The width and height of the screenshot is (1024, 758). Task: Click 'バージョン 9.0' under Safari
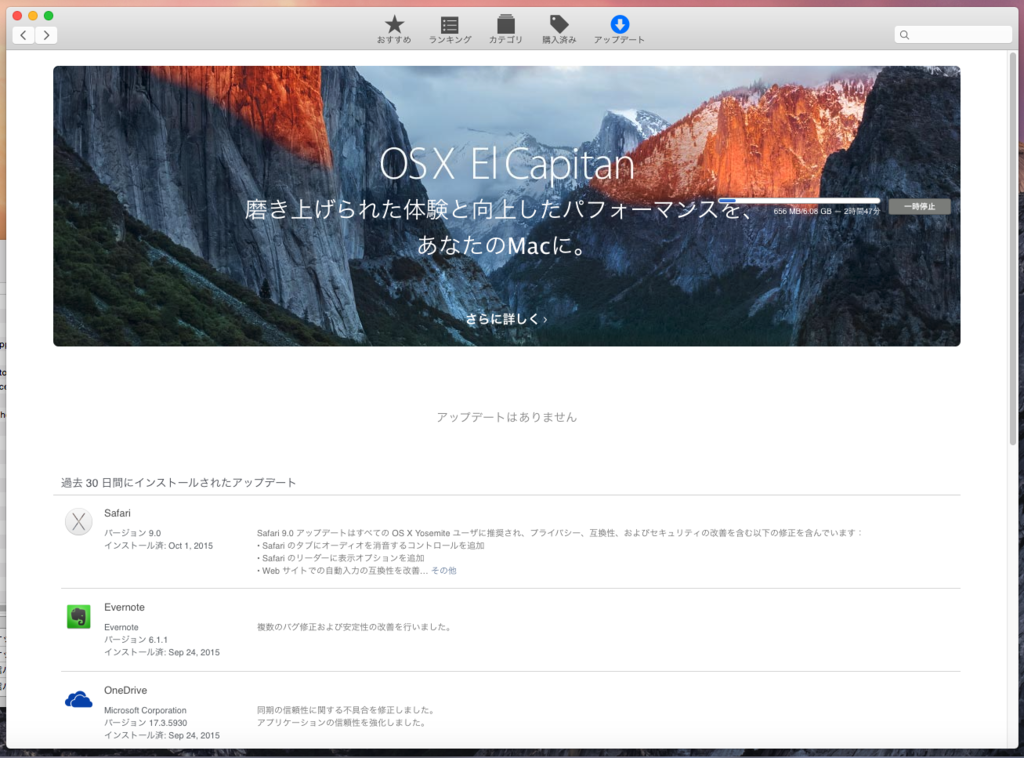133,533
